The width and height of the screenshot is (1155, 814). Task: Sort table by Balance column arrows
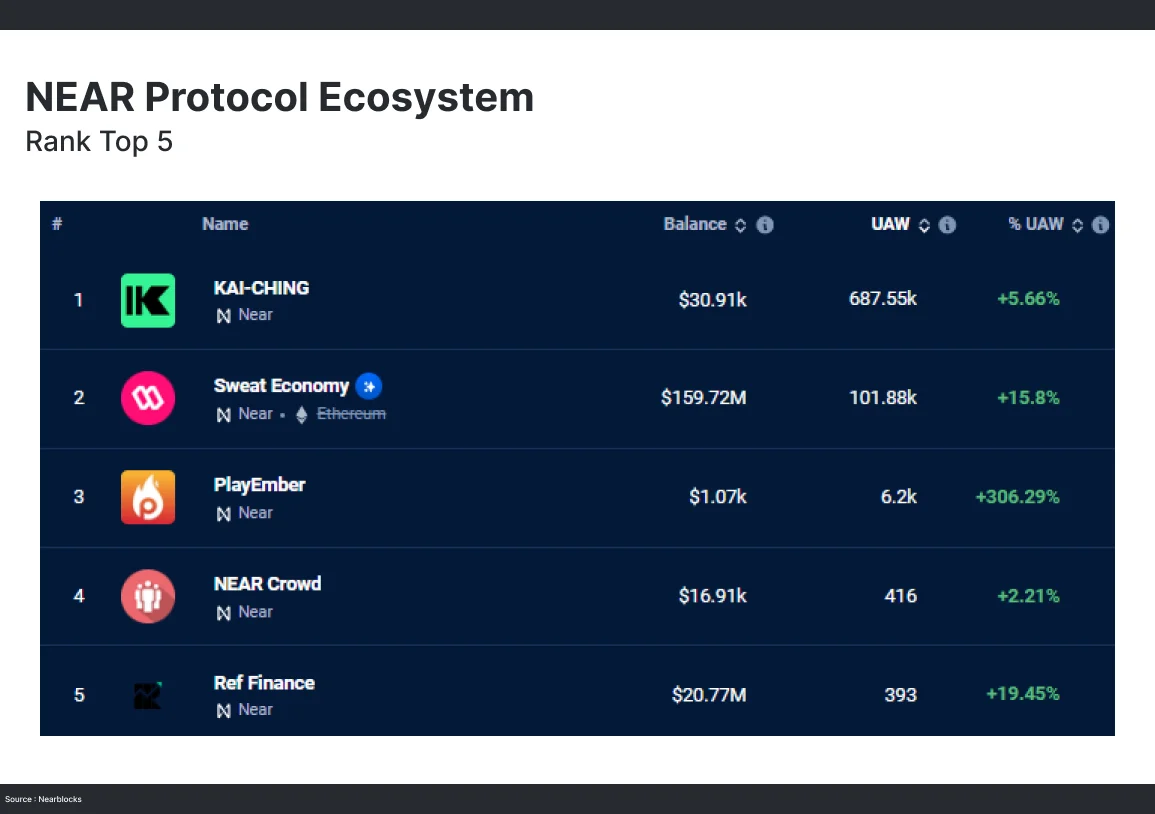click(x=740, y=225)
